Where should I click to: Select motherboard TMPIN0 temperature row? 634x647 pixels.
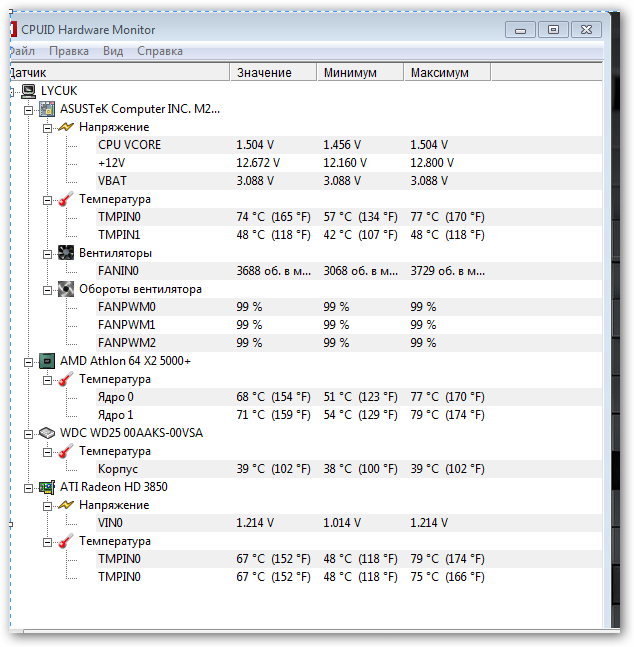(x=349, y=217)
